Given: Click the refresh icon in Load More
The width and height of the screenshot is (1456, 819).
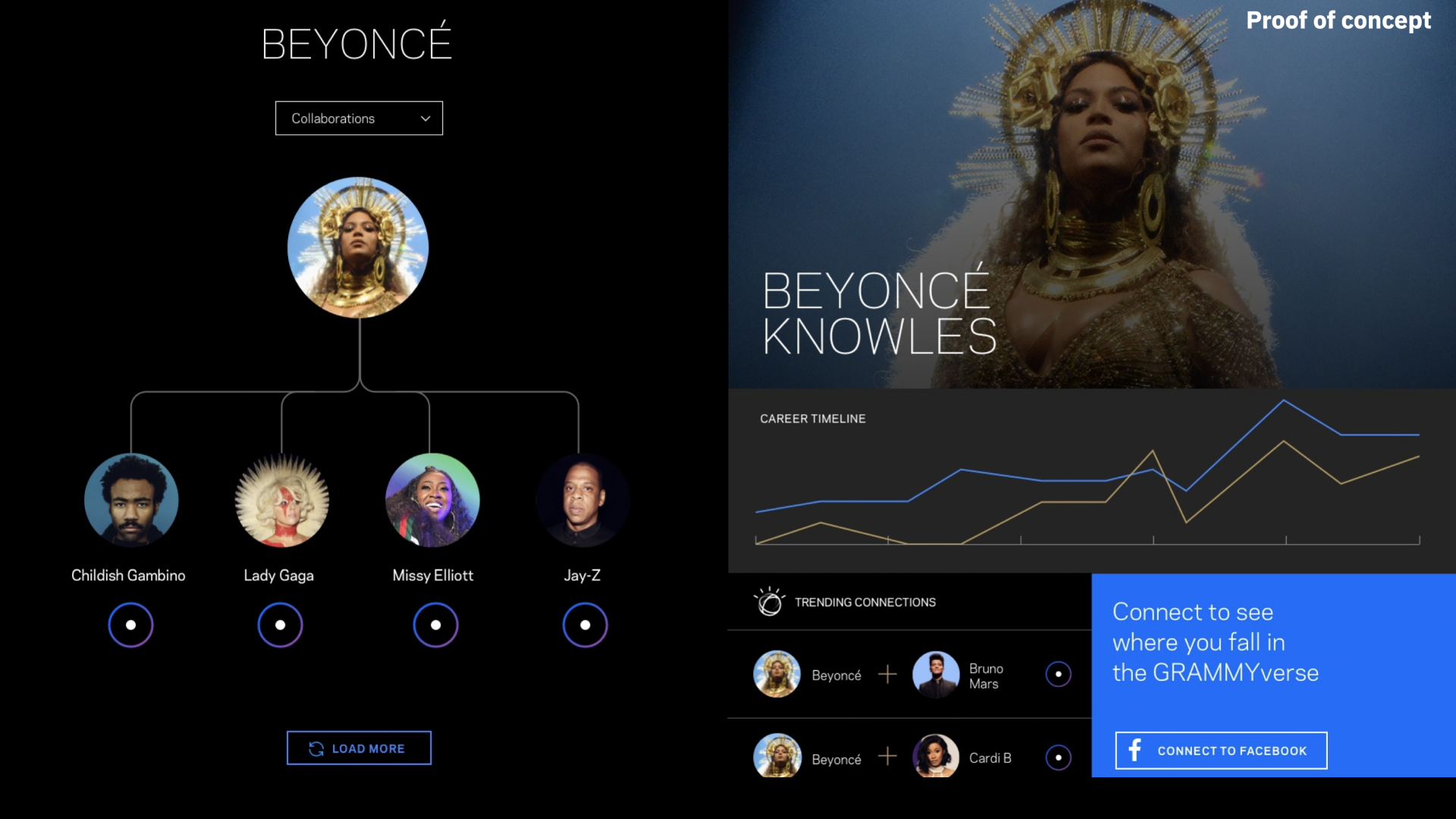Looking at the screenshot, I should pos(316,748).
